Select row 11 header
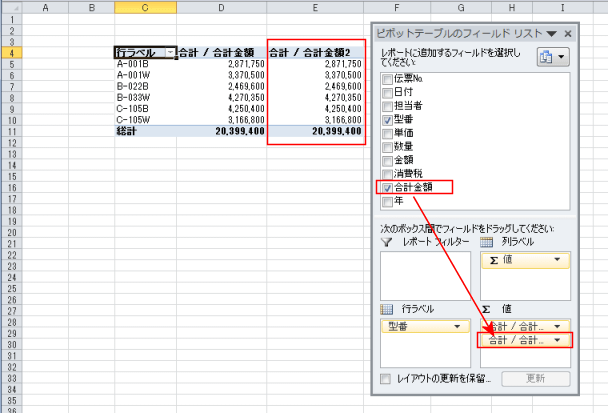 coord(12,131)
